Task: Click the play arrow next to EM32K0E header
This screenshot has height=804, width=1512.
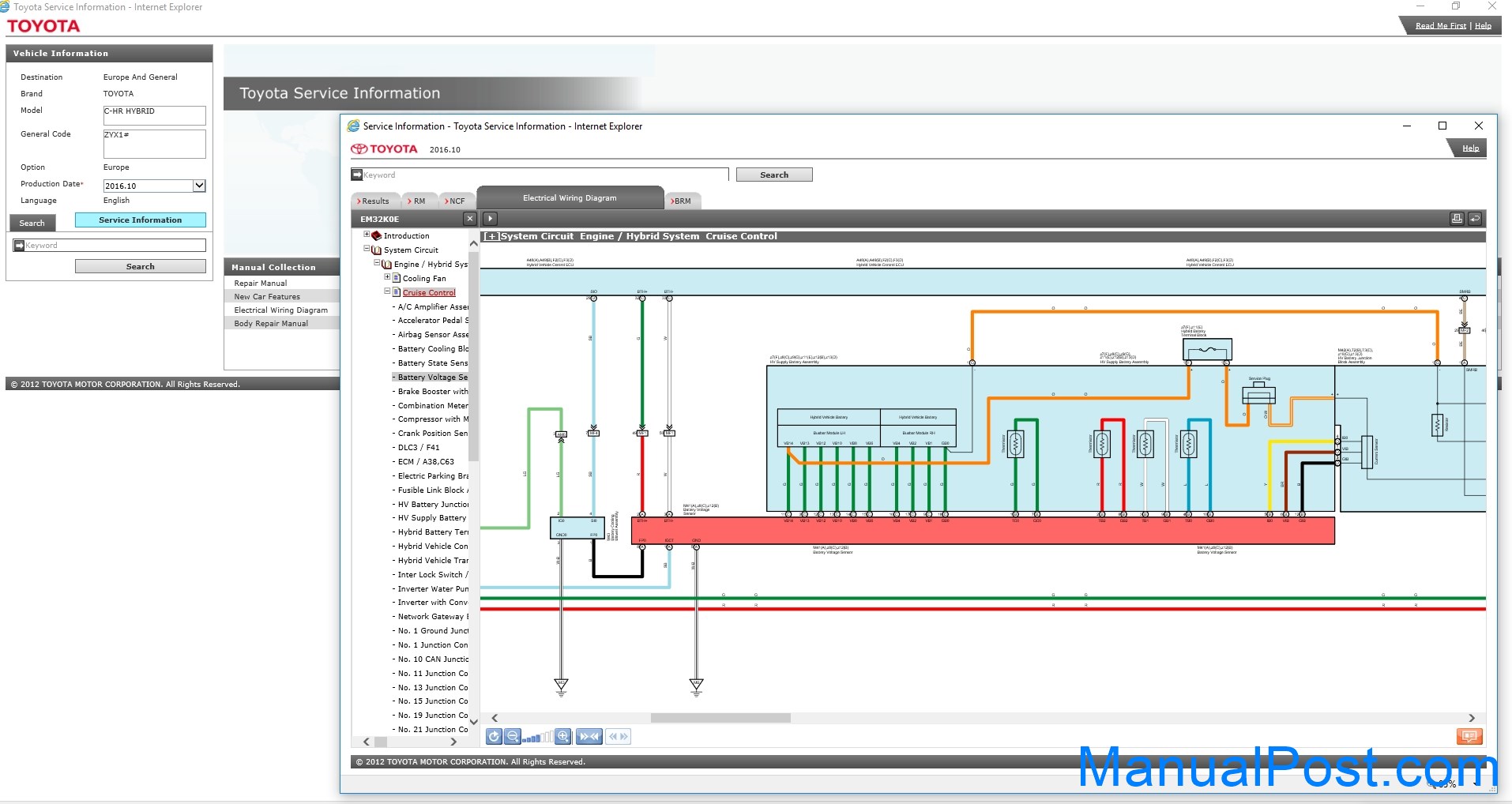Action: point(490,219)
